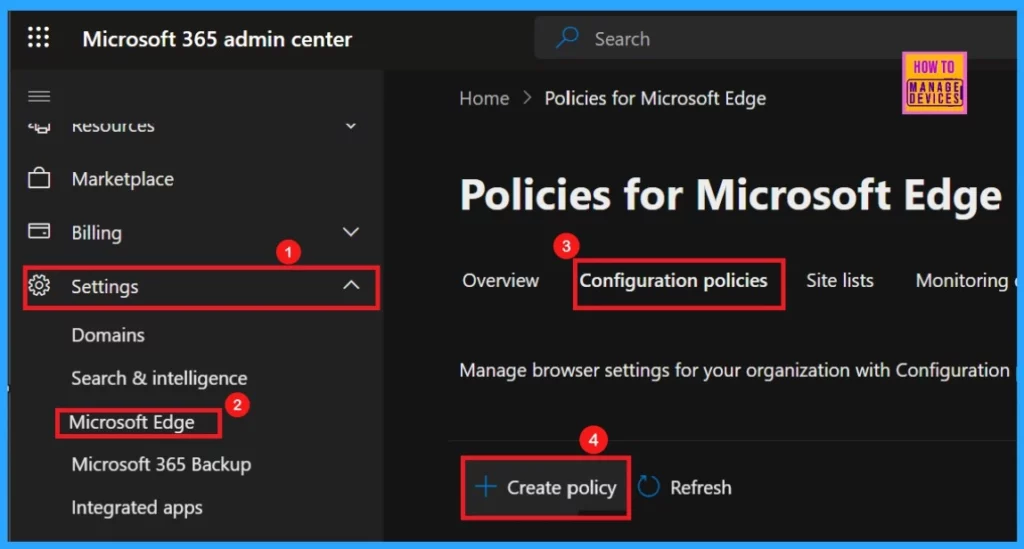Screen dimensions: 1024x549
Task: Click the Resources nav icon
Action: click(x=39, y=126)
